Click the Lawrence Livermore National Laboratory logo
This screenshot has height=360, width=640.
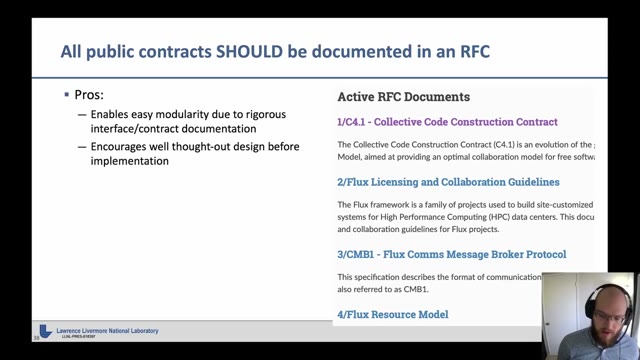[x=45, y=331]
